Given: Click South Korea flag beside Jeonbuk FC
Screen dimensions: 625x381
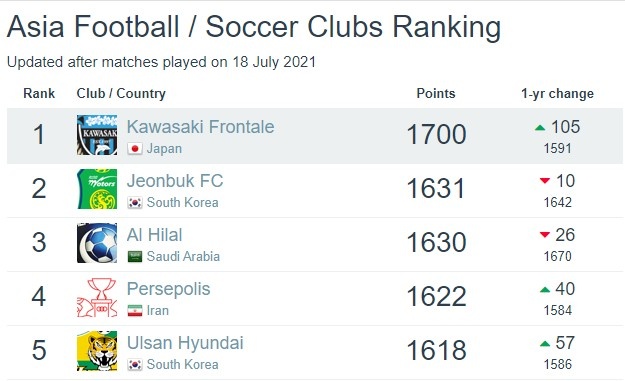Looking at the screenshot, I should coord(135,203).
